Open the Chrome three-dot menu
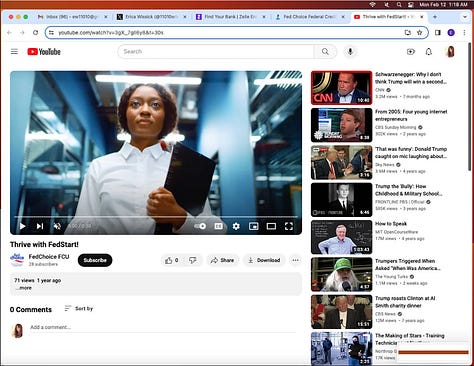474x366 pixels. [464, 33]
